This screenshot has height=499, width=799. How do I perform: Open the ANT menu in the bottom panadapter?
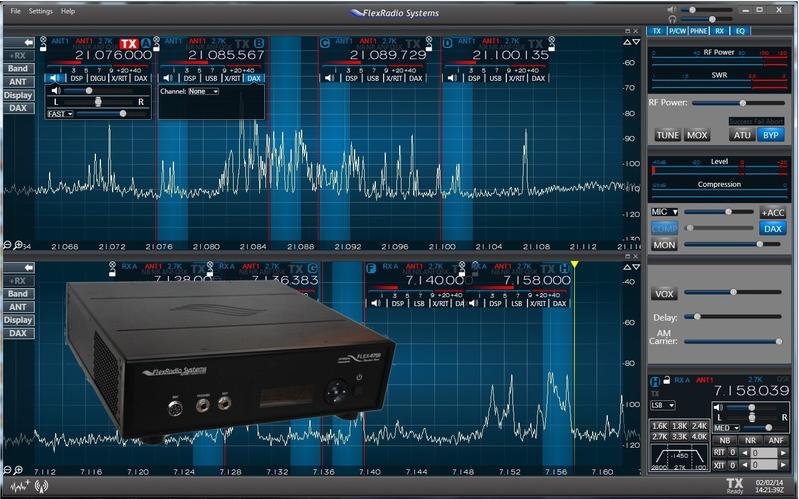(x=18, y=307)
